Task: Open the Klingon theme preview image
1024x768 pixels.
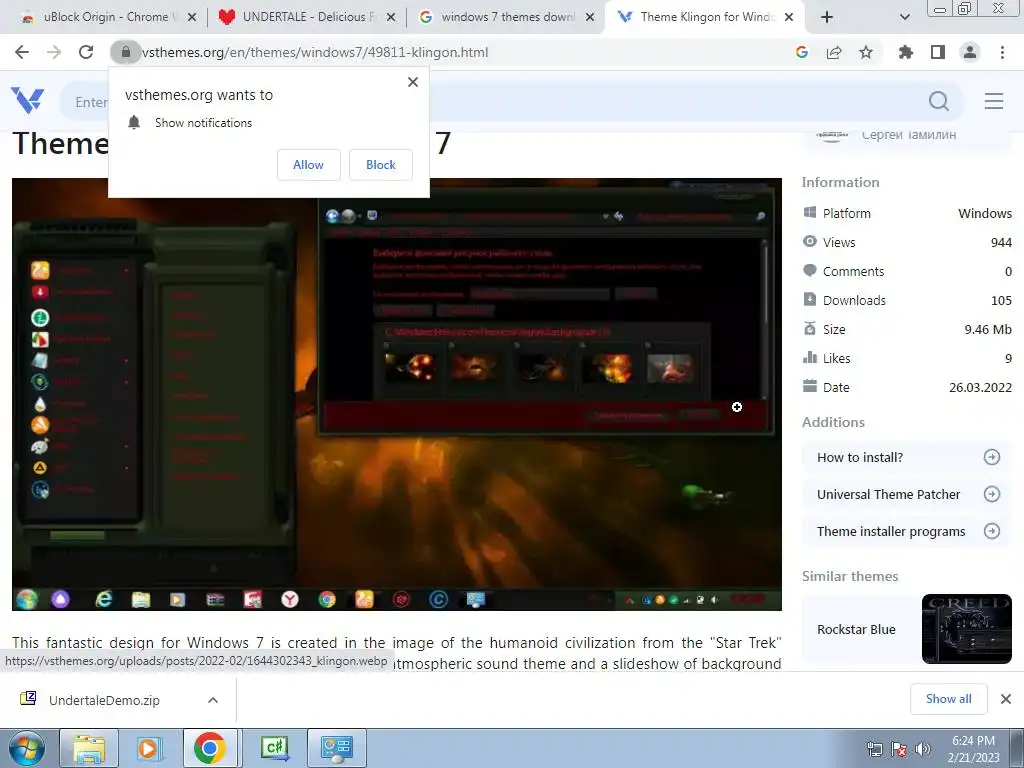Action: 396,394
